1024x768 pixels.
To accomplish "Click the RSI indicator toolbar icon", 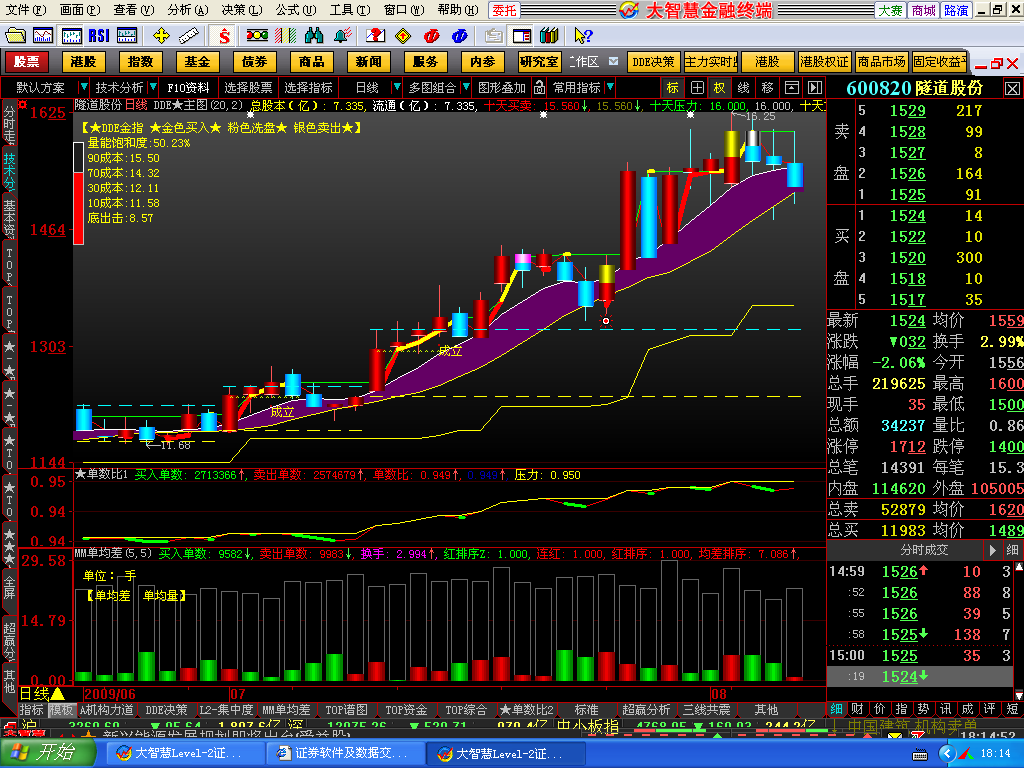I will point(99,35).
